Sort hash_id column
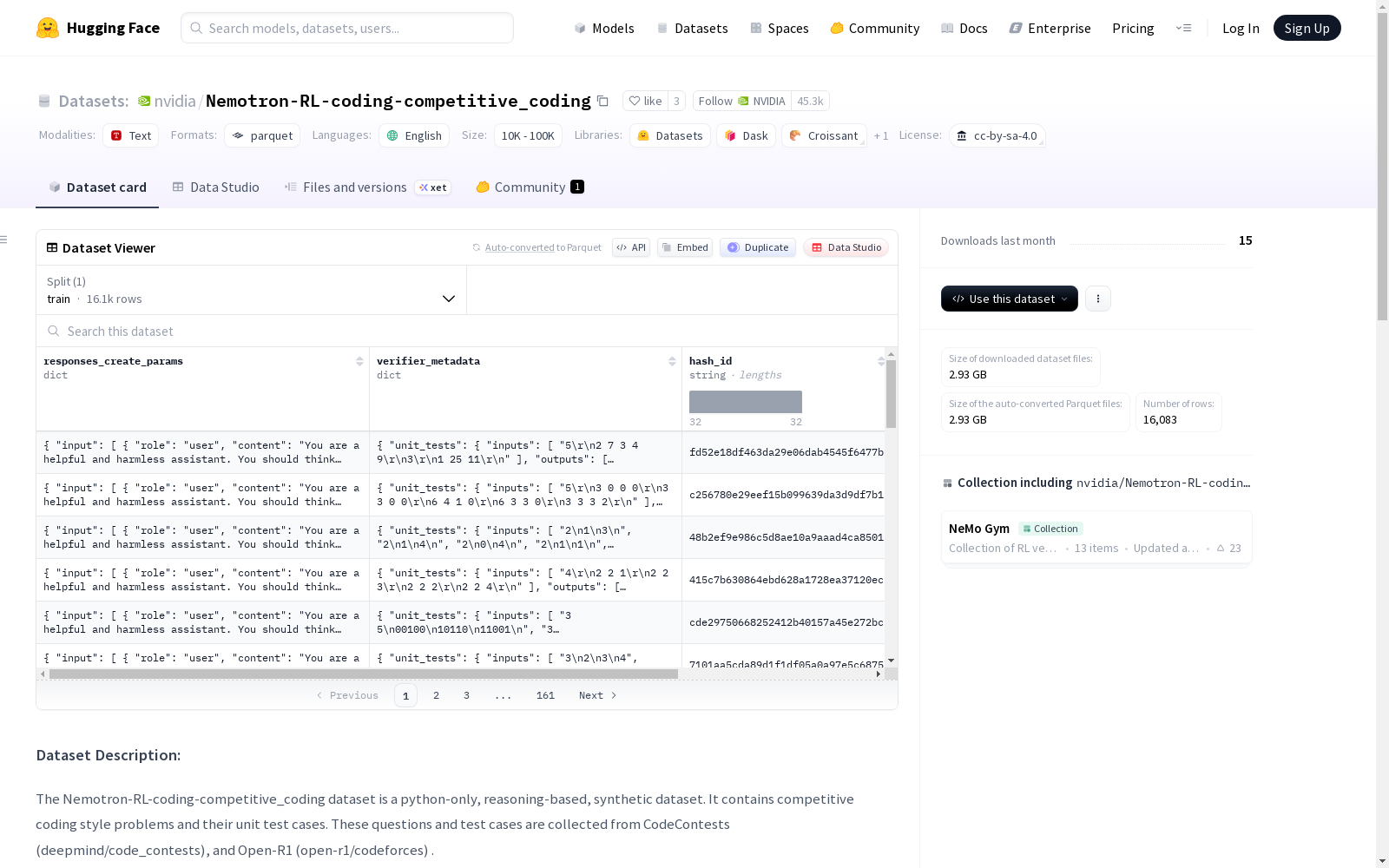The height and width of the screenshot is (868, 1389). point(880,361)
